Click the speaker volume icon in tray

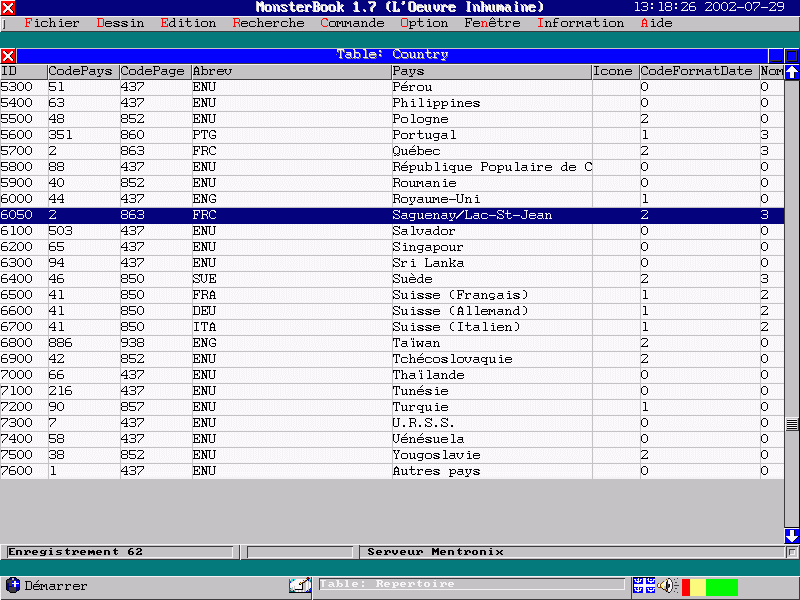tap(667, 585)
